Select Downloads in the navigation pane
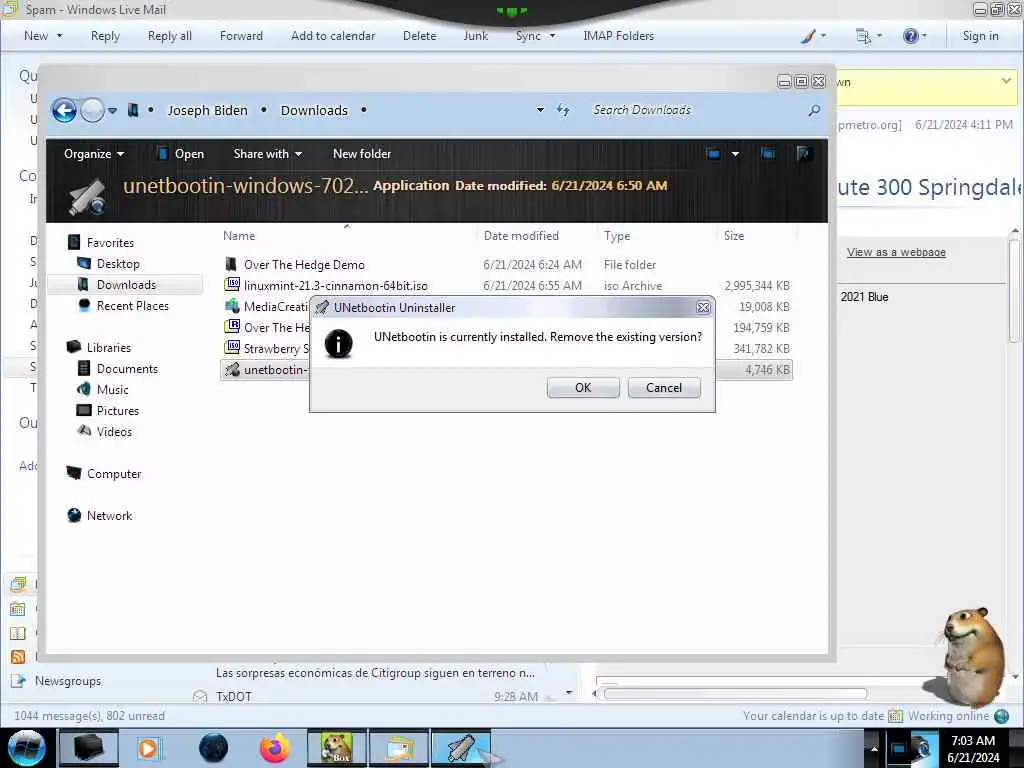Image resolution: width=1024 pixels, height=768 pixels. tap(125, 285)
